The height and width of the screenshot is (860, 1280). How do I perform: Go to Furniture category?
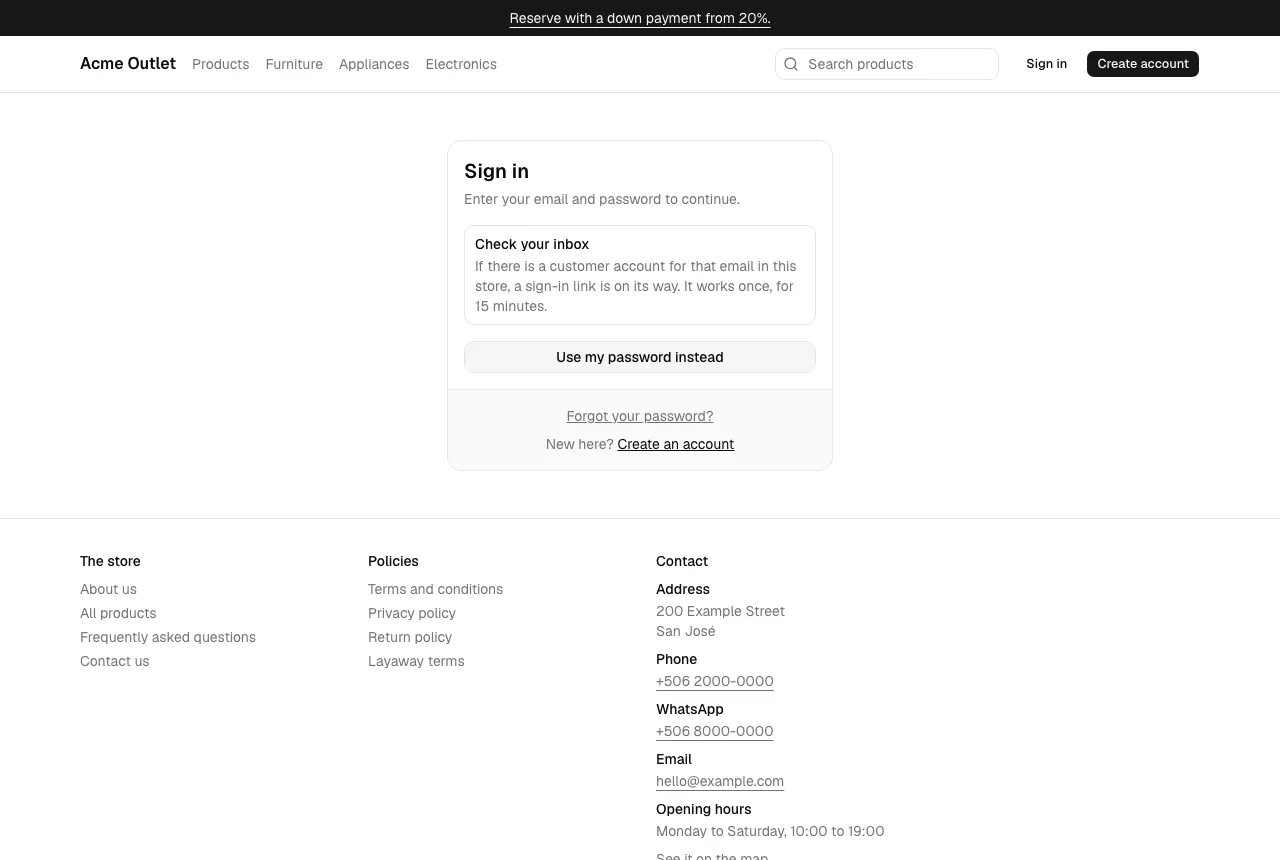click(294, 64)
